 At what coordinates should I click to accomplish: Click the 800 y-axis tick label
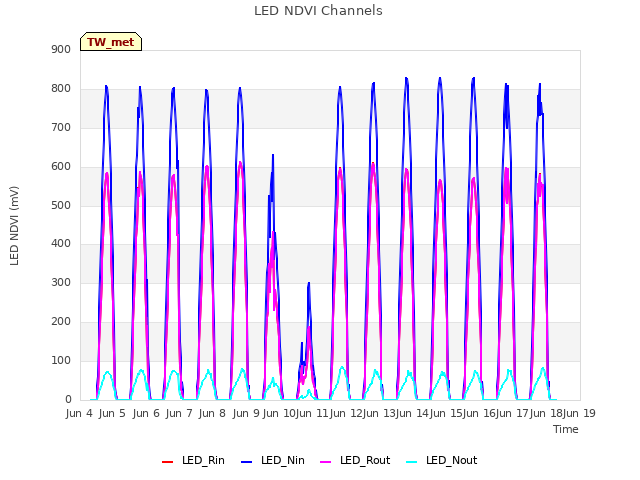pyautogui.click(x=61, y=89)
